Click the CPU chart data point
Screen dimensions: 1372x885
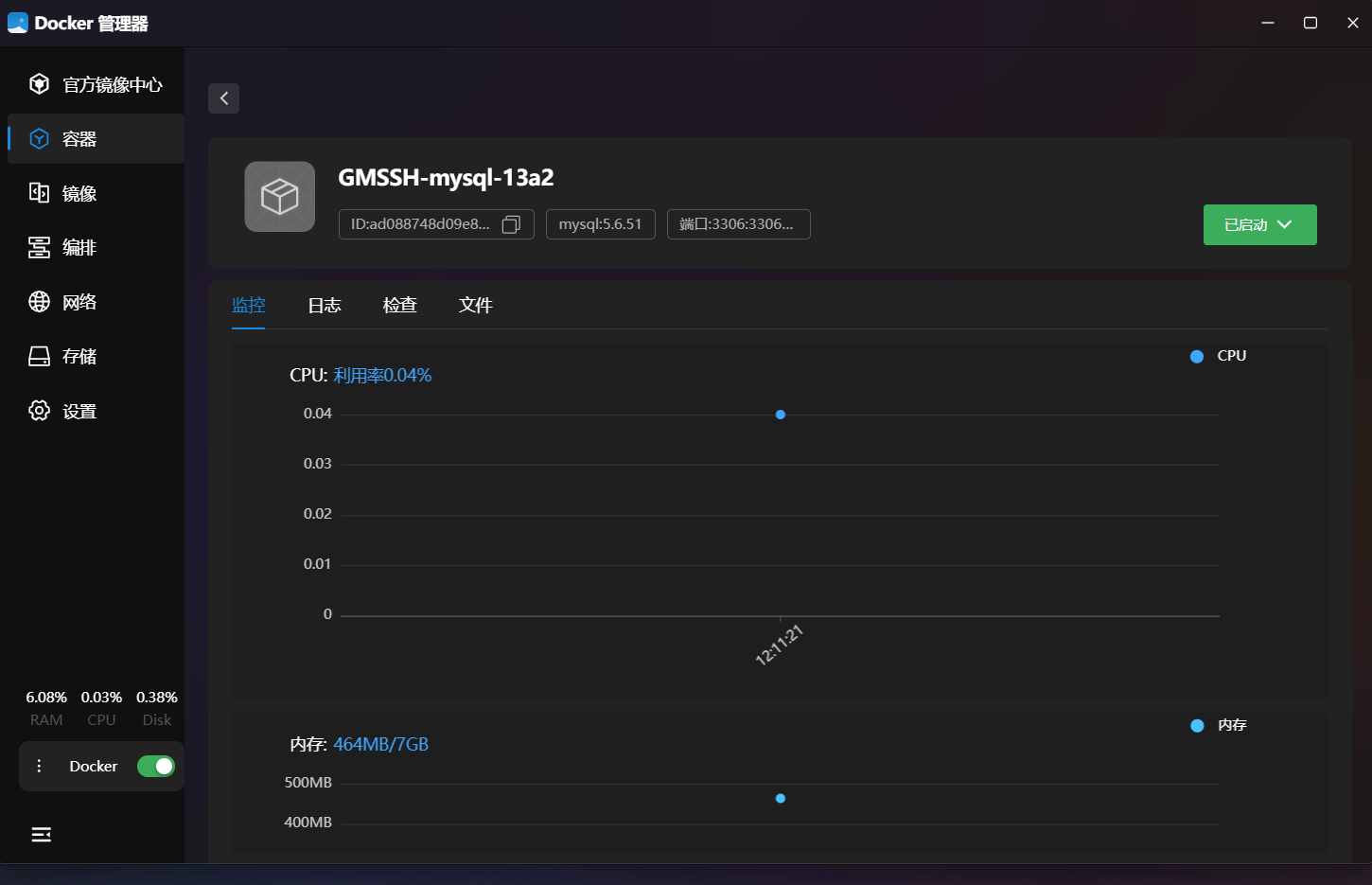[781, 415]
